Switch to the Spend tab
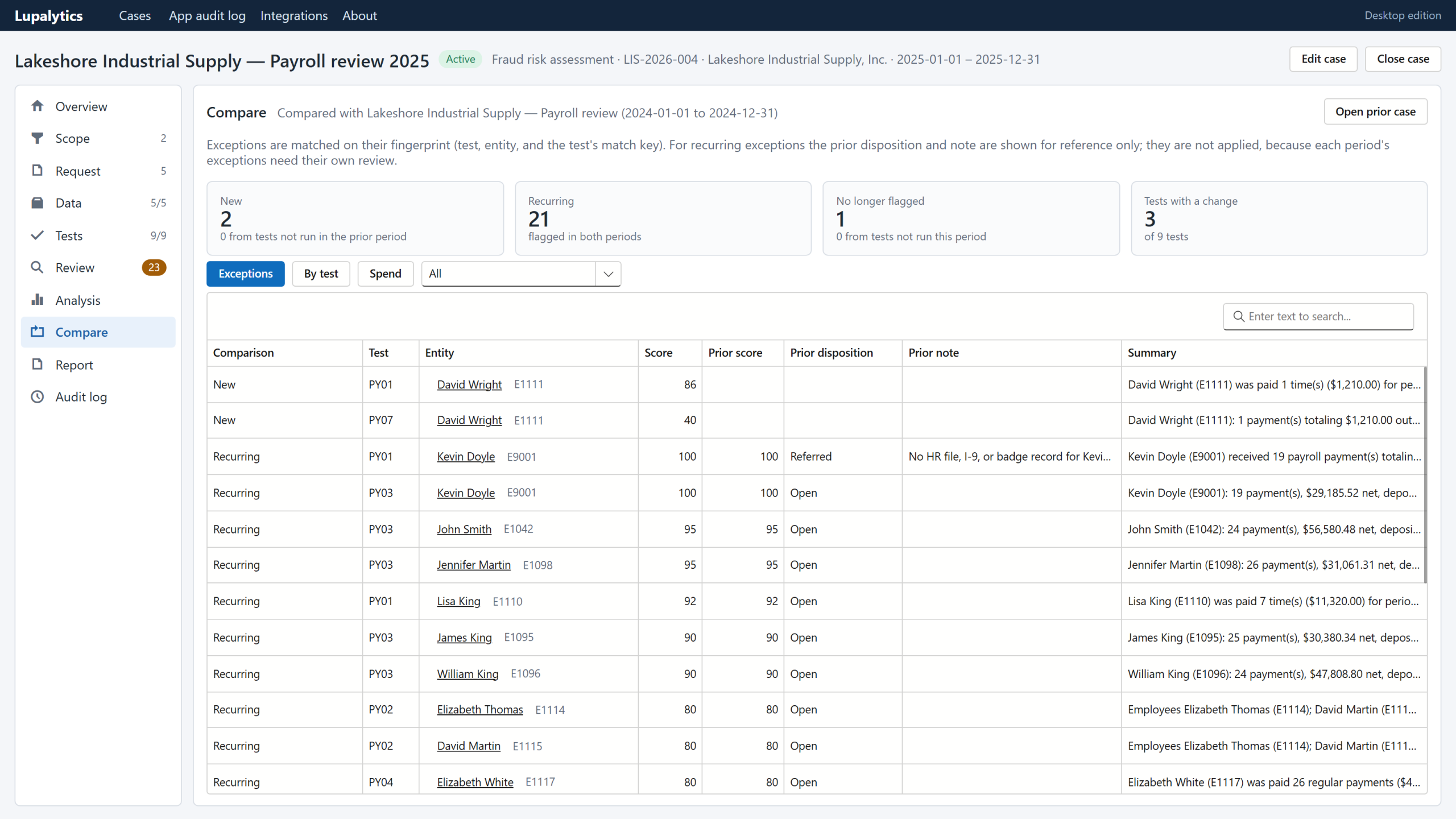The width and height of the screenshot is (1456, 819). pos(386,274)
